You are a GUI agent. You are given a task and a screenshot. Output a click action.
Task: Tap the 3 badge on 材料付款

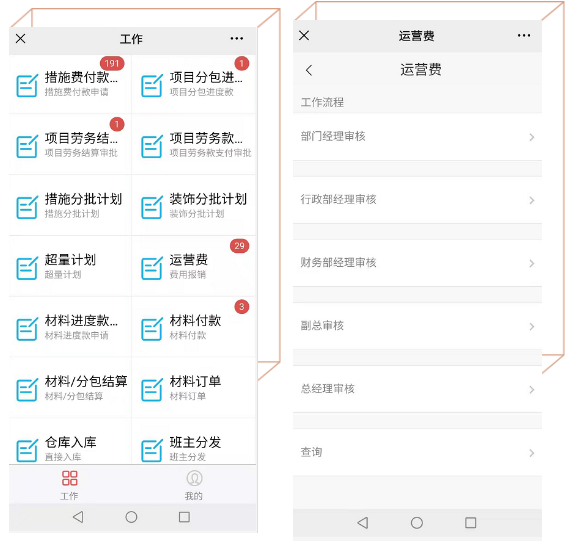(242, 307)
